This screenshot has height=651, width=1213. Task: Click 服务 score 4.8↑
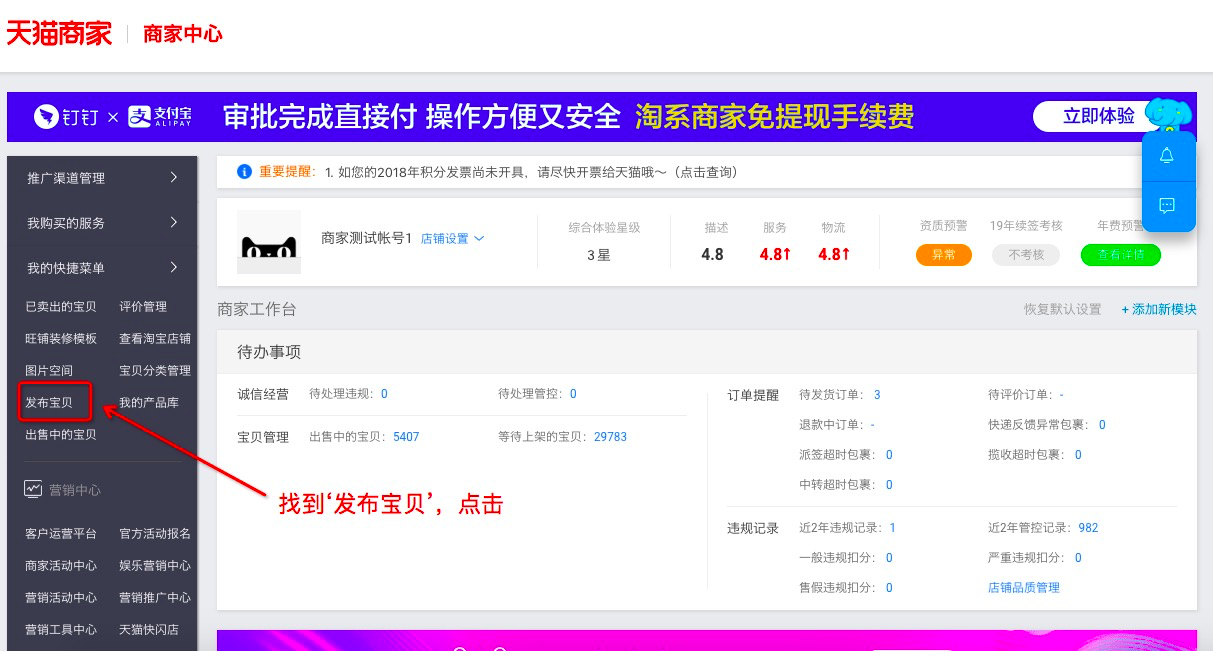click(x=775, y=254)
